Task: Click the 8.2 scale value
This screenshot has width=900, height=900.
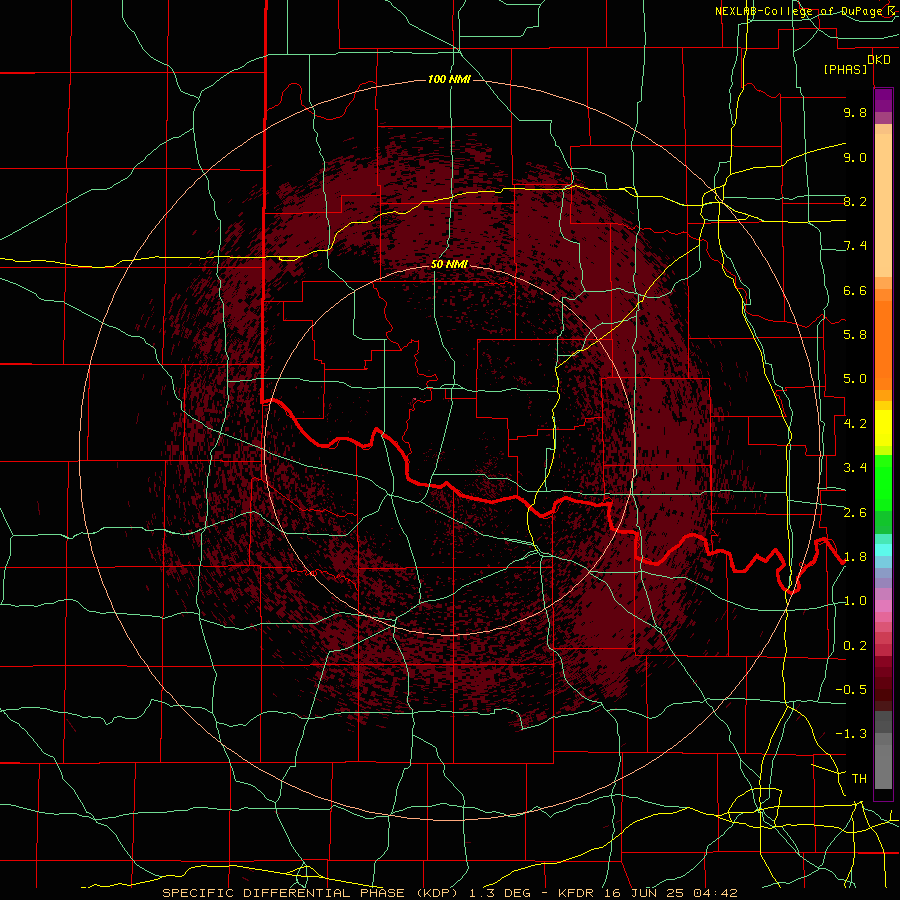Action: coord(855,201)
